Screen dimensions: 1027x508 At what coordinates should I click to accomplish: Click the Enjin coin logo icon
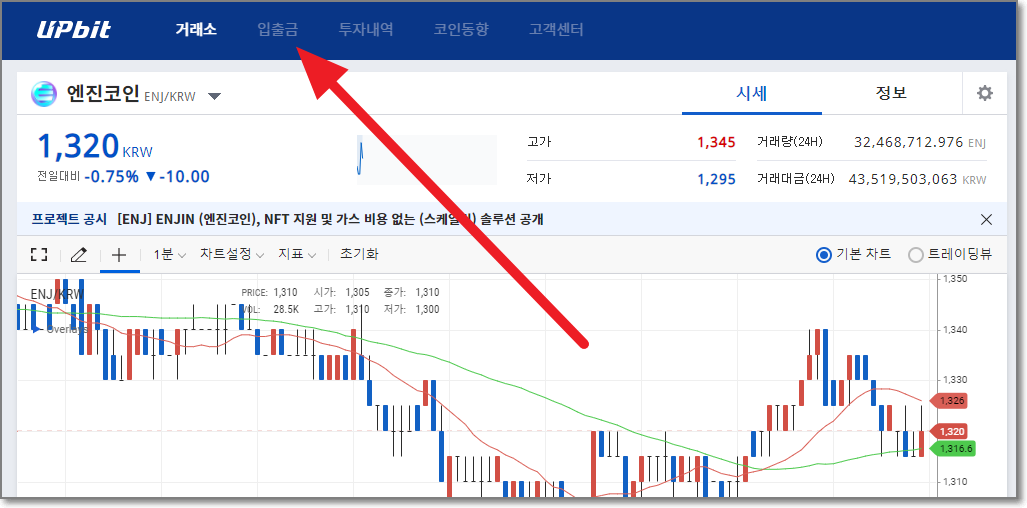coord(44,94)
